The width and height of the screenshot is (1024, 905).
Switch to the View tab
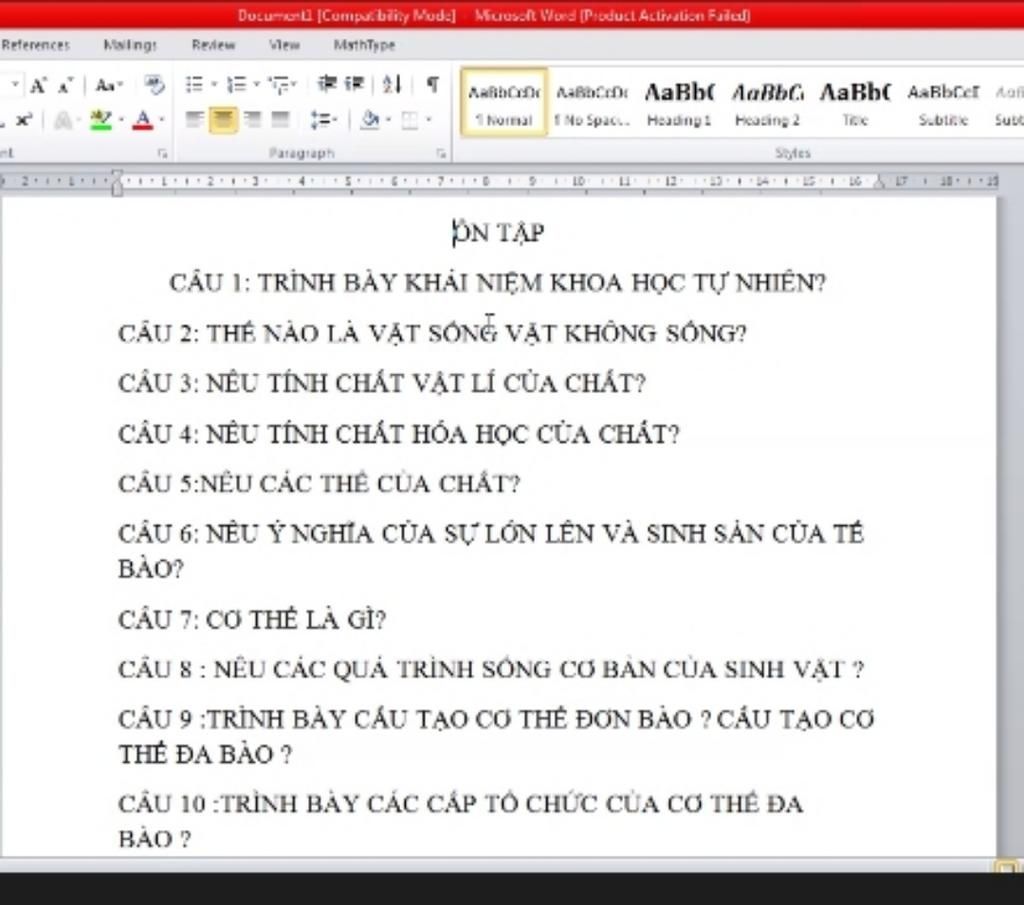[284, 45]
